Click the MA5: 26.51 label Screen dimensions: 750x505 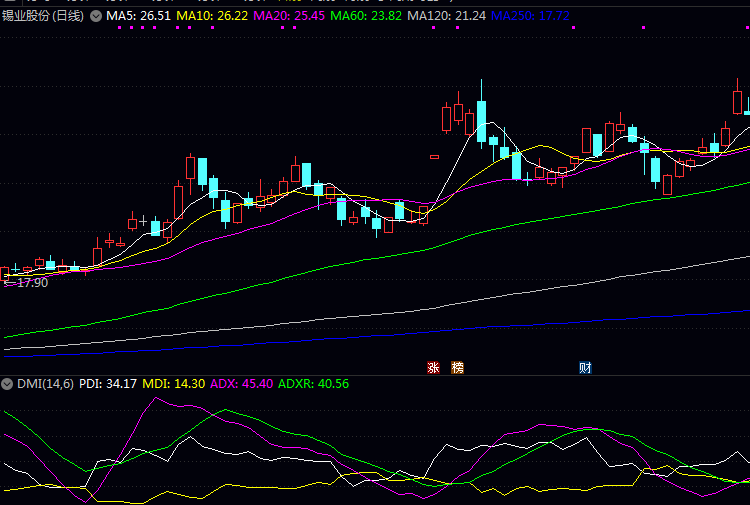[138, 16]
